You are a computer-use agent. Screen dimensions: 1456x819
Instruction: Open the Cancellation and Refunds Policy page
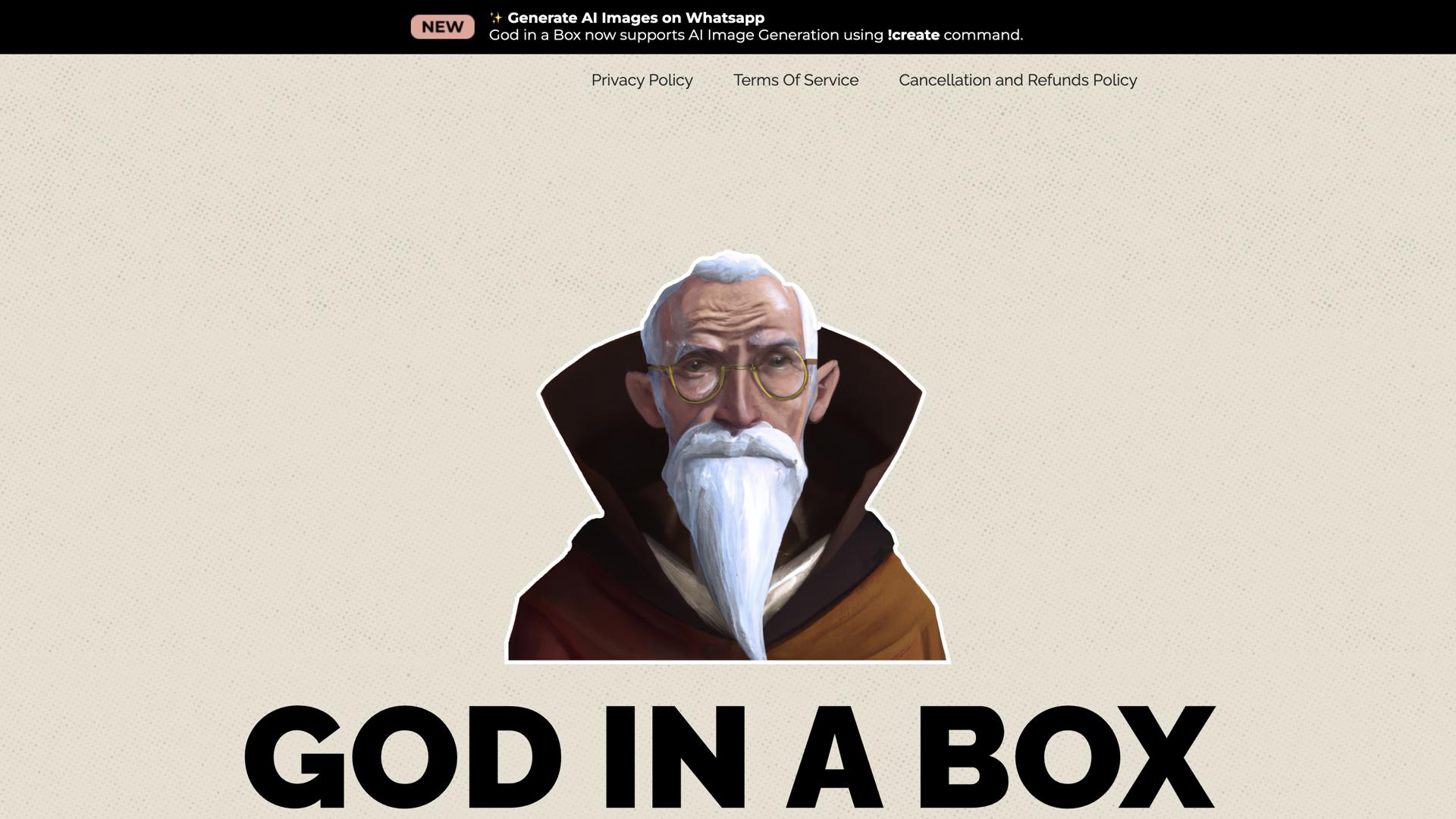[1017, 80]
